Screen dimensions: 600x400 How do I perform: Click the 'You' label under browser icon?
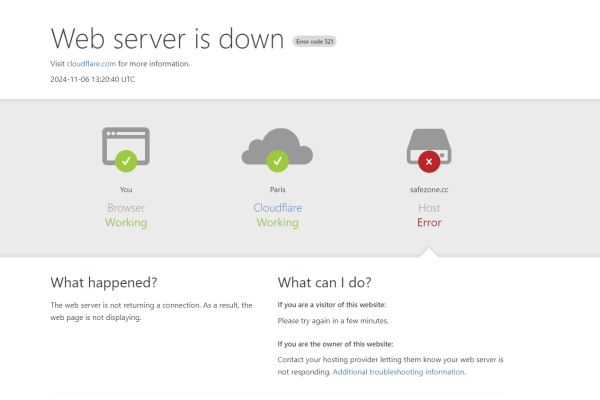(x=126, y=189)
